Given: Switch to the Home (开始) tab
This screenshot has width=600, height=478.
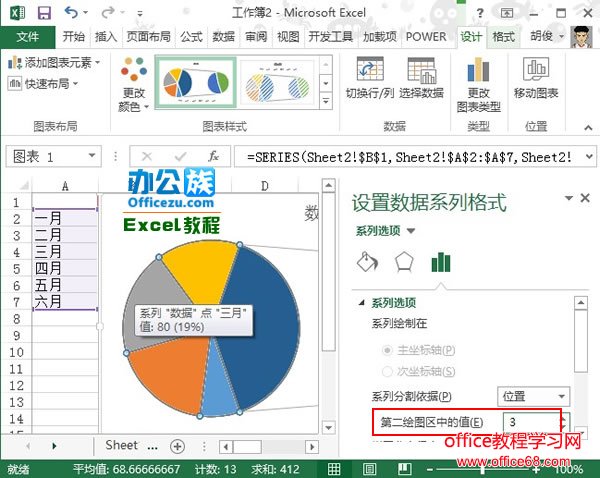Looking at the screenshot, I should pos(73,37).
